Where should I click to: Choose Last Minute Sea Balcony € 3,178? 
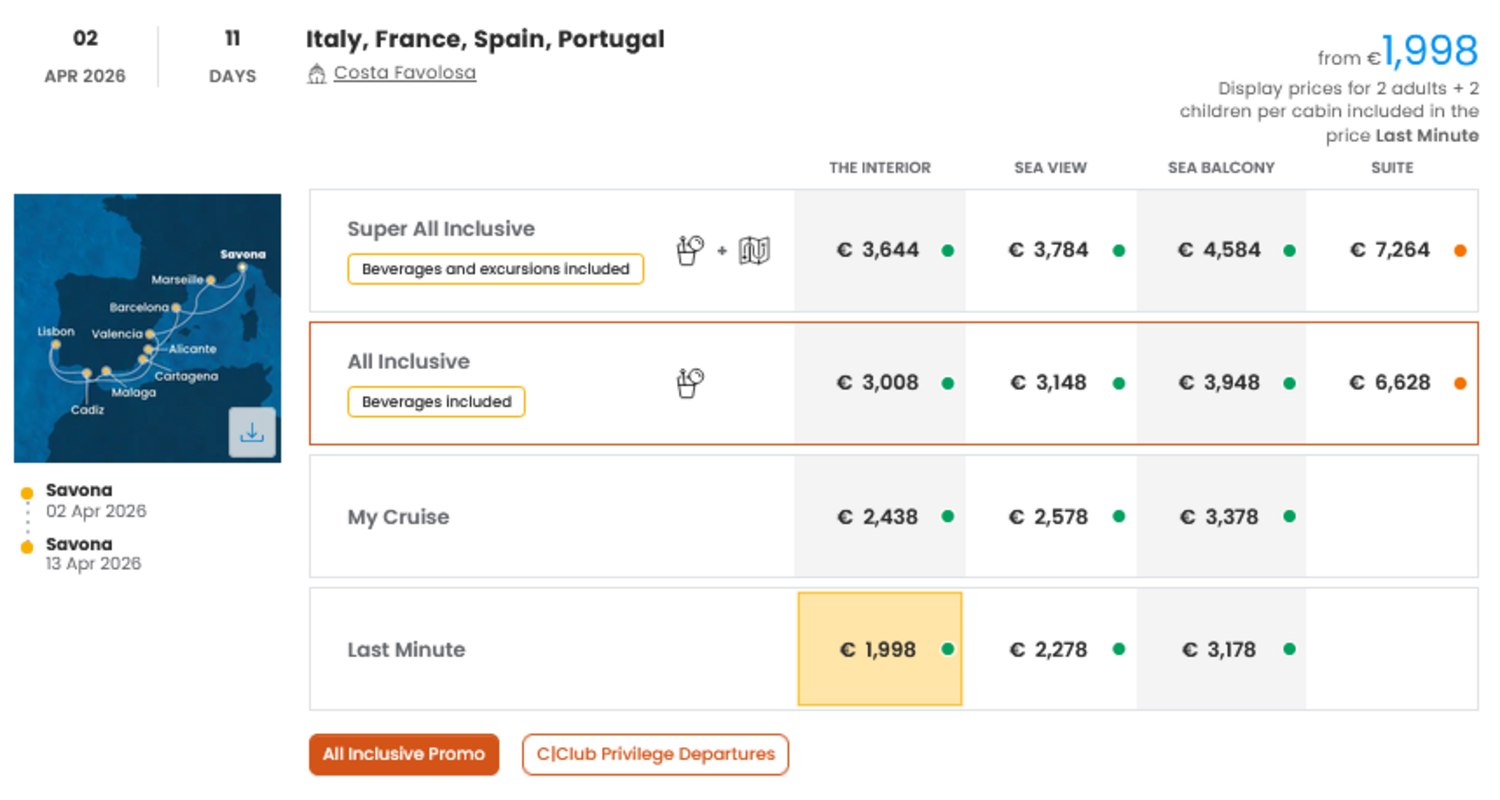click(x=1220, y=650)
